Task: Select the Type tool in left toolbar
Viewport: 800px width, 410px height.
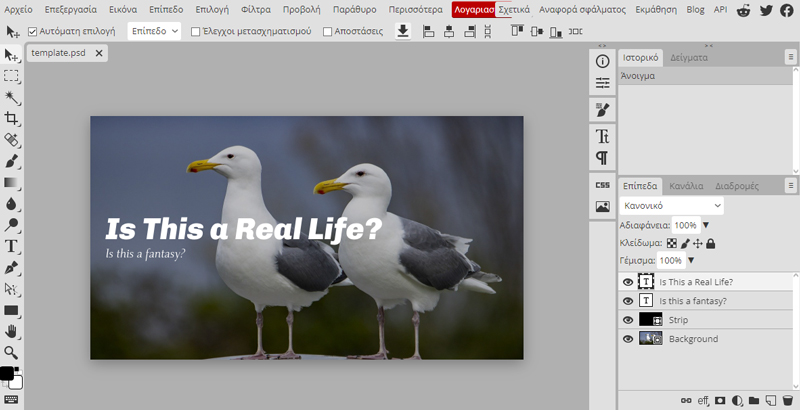Action: point(11,246)
